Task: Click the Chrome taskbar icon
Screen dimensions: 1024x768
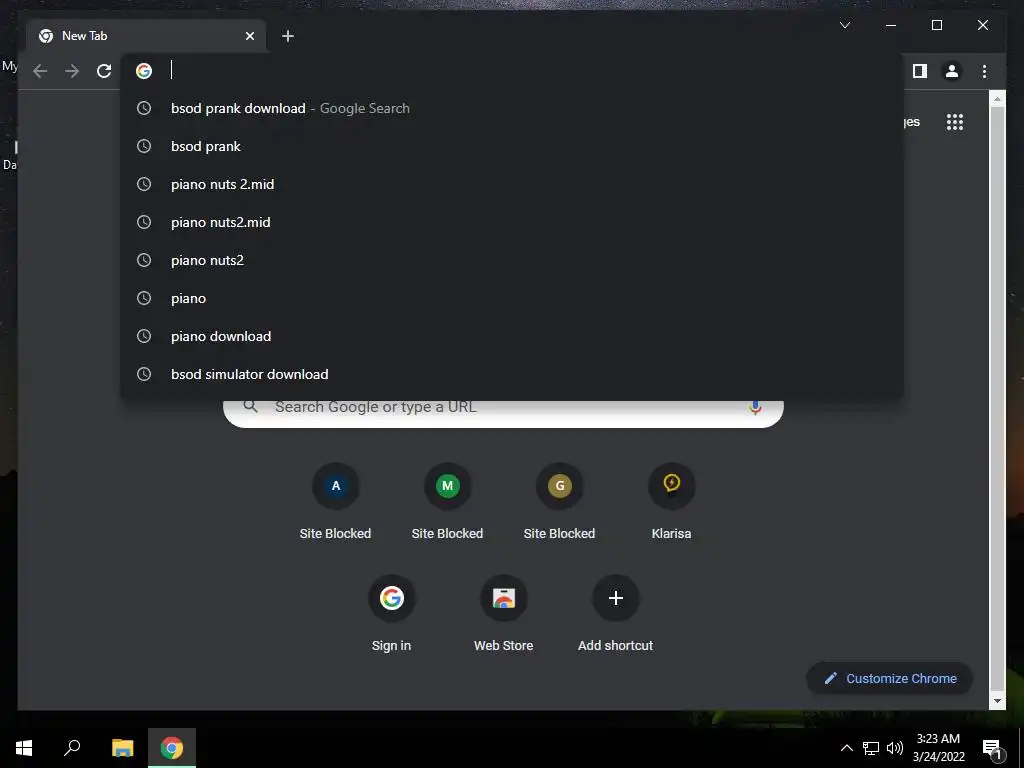Action: coord(172,748)
